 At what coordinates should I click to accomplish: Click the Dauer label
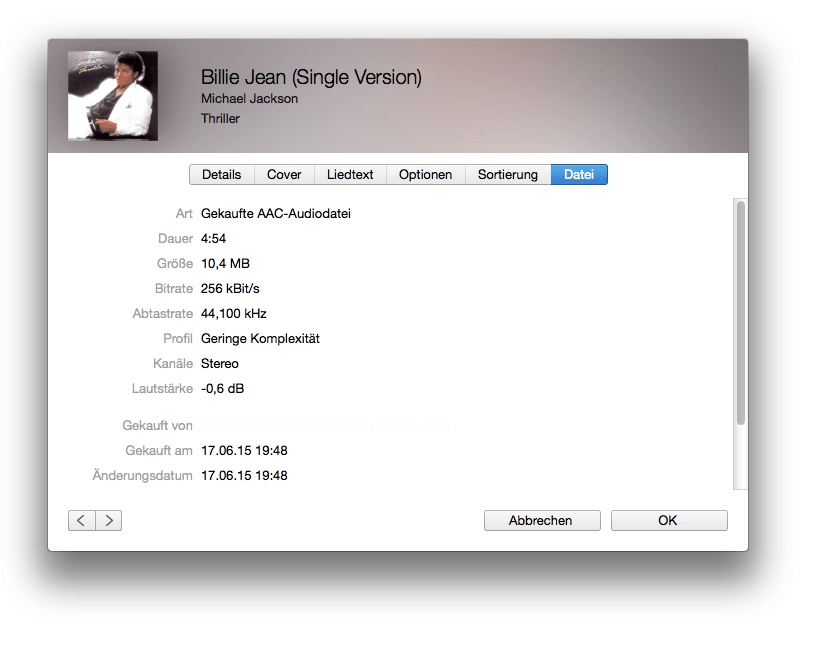click(x=176, y=239)
